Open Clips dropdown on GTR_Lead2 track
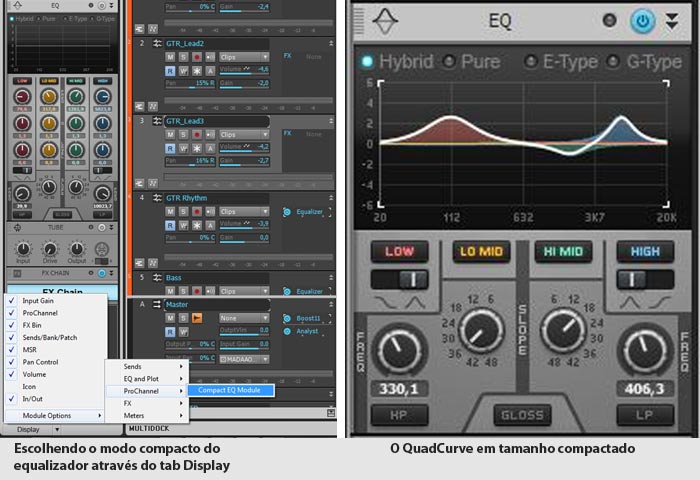Viewport: 700px width, 480px height. click(244, 57)
